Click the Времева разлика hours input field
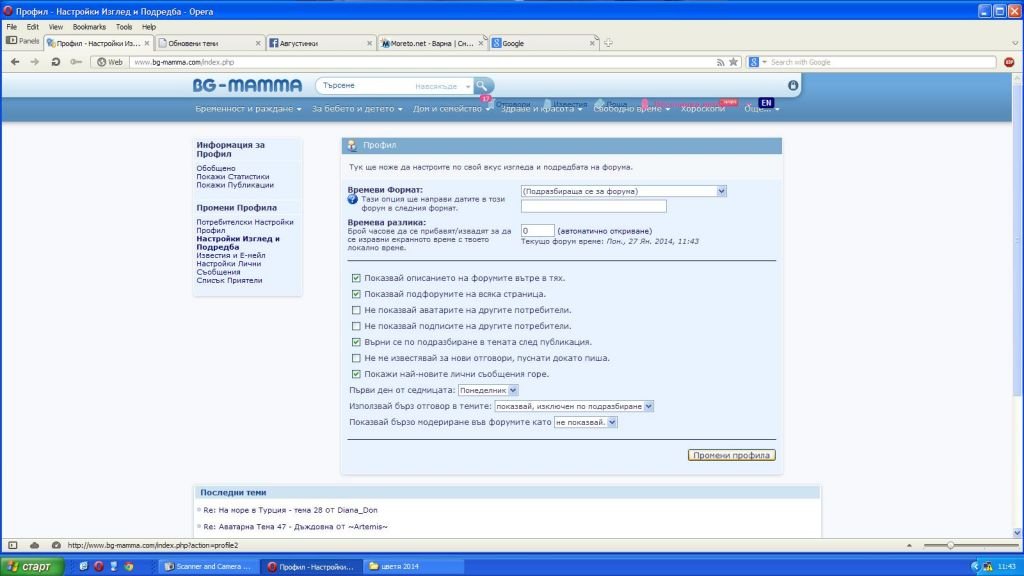 538,230
